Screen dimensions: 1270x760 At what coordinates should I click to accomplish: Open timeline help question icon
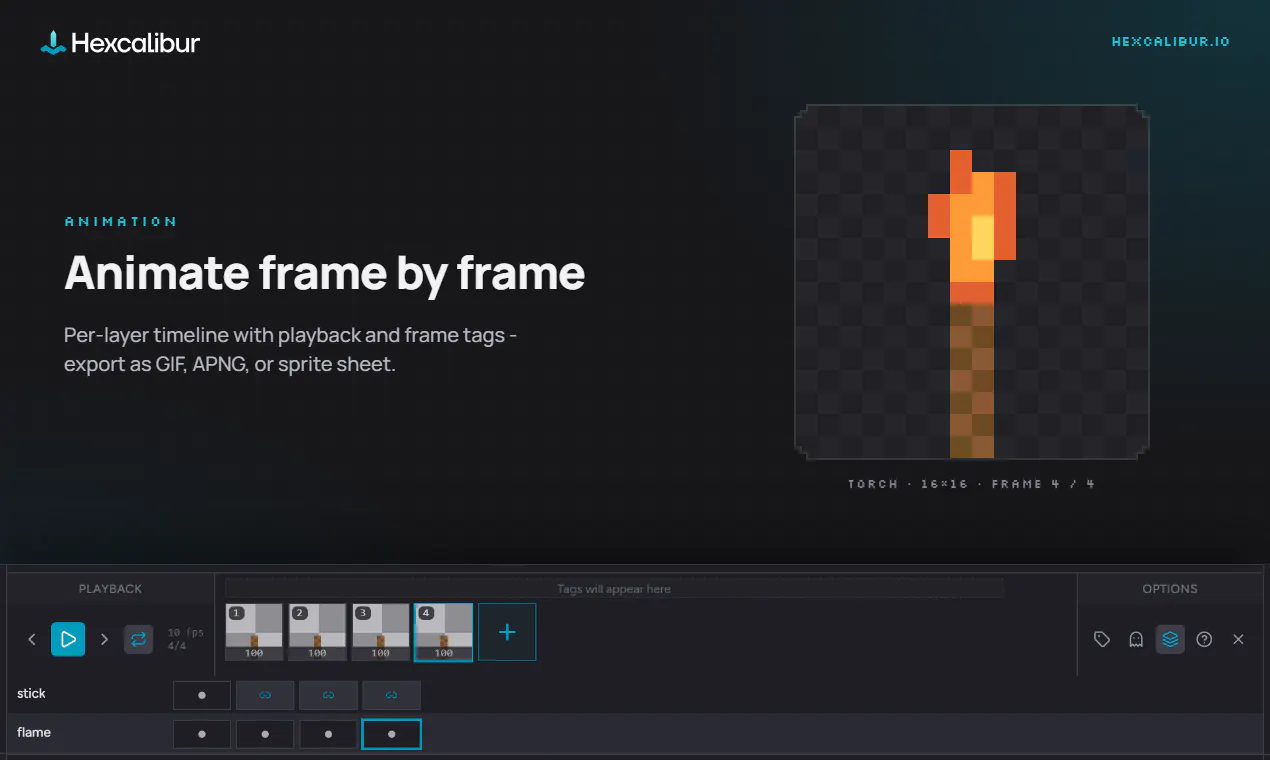pyautogui.click(x=1204, y=639)
